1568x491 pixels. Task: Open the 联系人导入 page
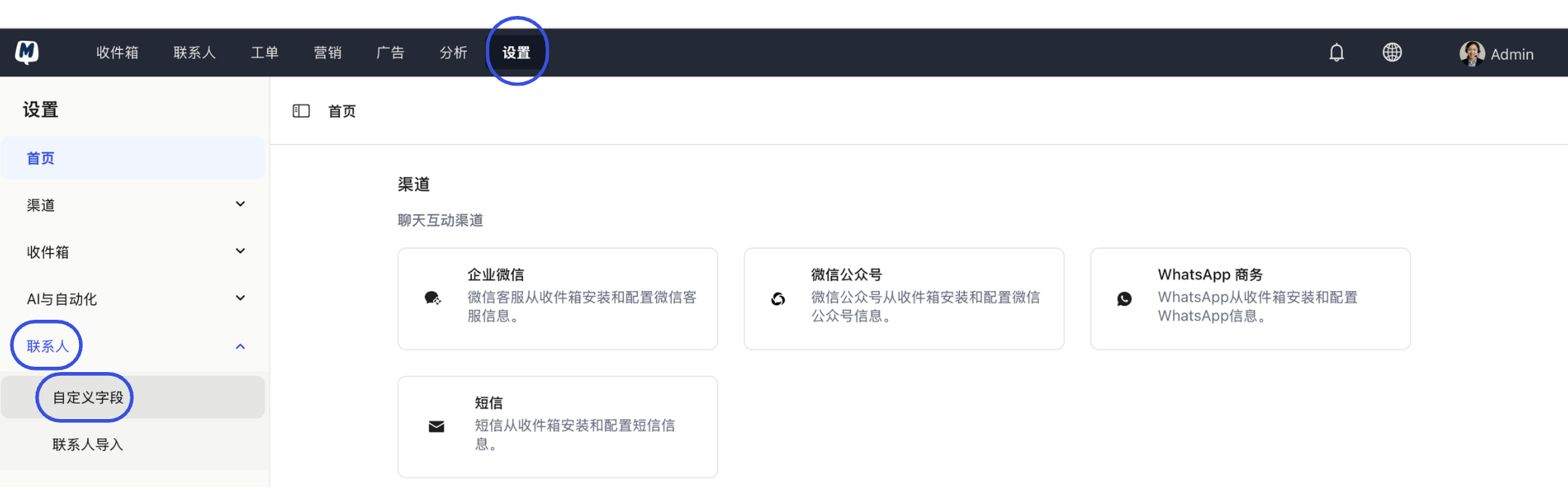pyautogui.click(x=85, y=444)
